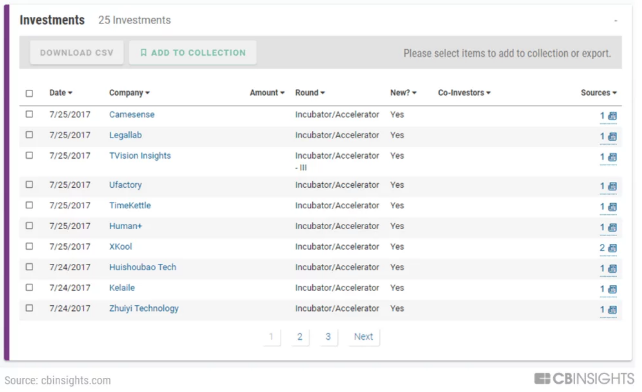The image size is (642, 392).
Task: Open the Kelaile company link
Action: pyautogui.click(x=122, y=288)
